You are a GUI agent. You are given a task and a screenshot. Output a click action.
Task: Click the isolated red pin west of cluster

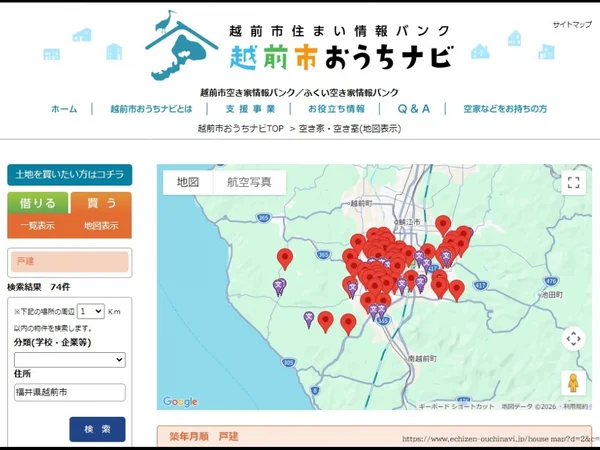pos(285,257)
